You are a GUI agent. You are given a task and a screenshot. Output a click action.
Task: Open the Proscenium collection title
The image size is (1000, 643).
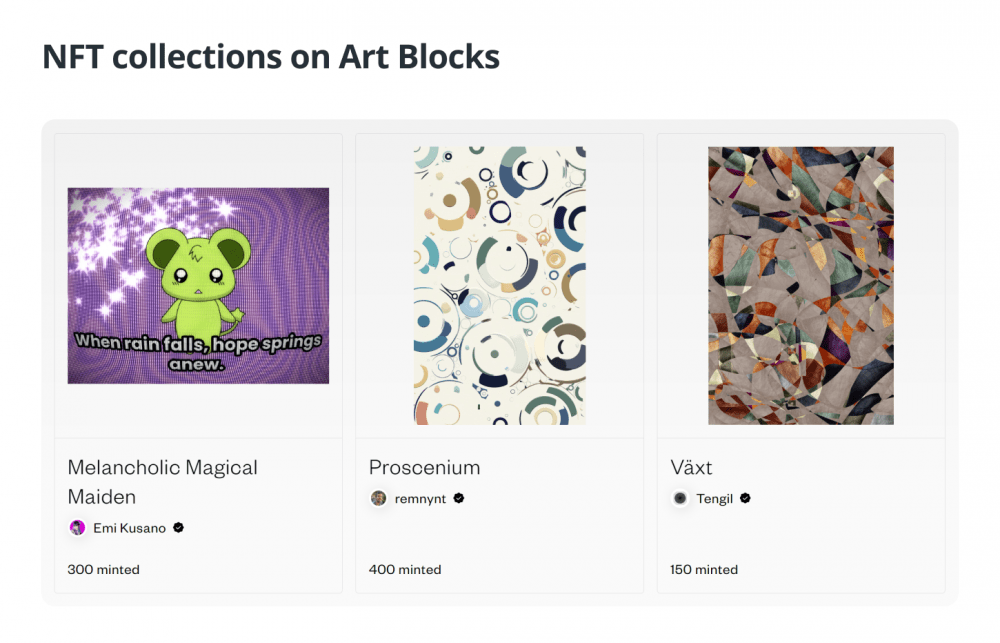pyautogui.click(x=424, y=468)
